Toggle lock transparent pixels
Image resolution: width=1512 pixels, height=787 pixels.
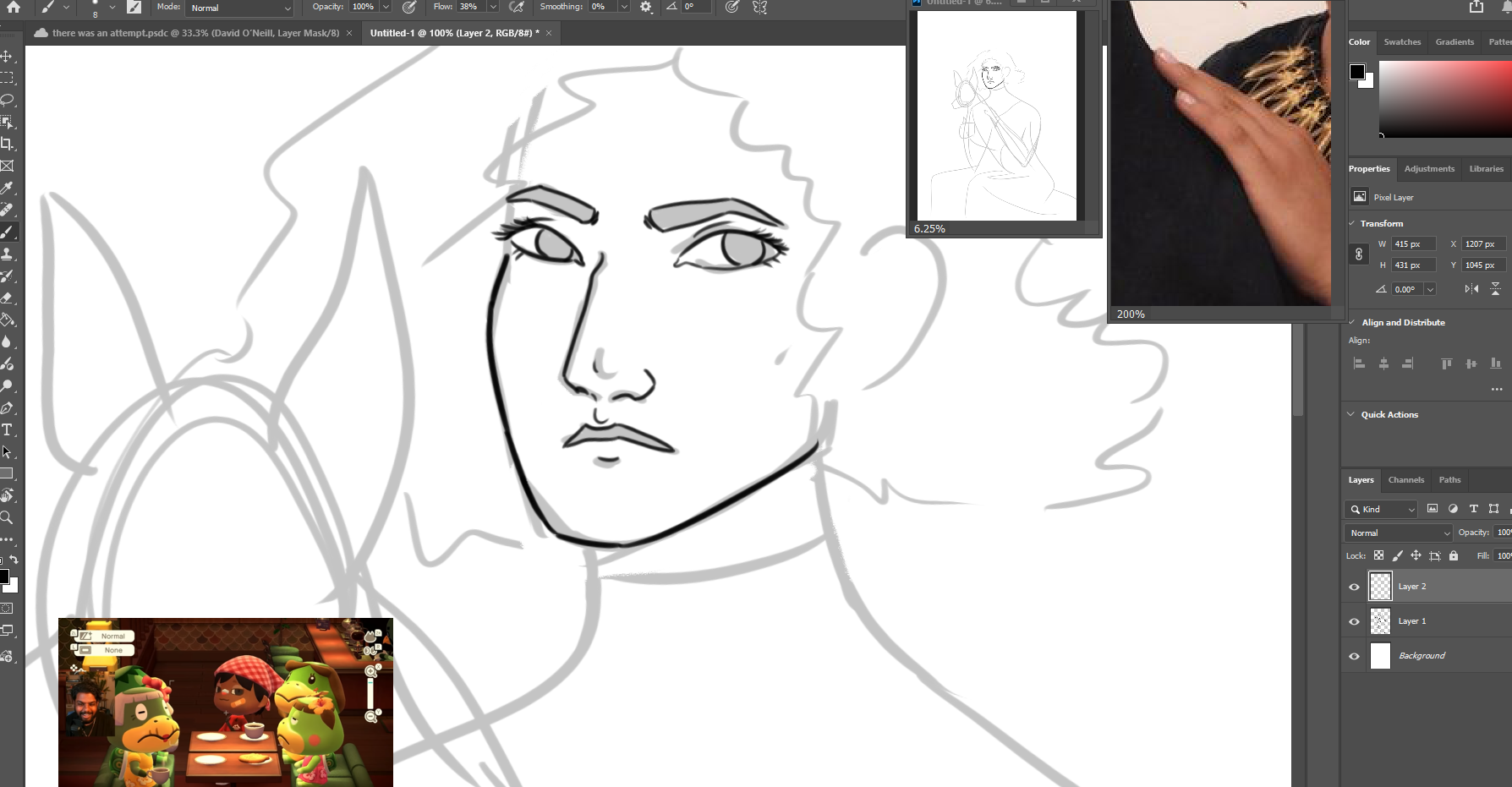point(1378,555)
